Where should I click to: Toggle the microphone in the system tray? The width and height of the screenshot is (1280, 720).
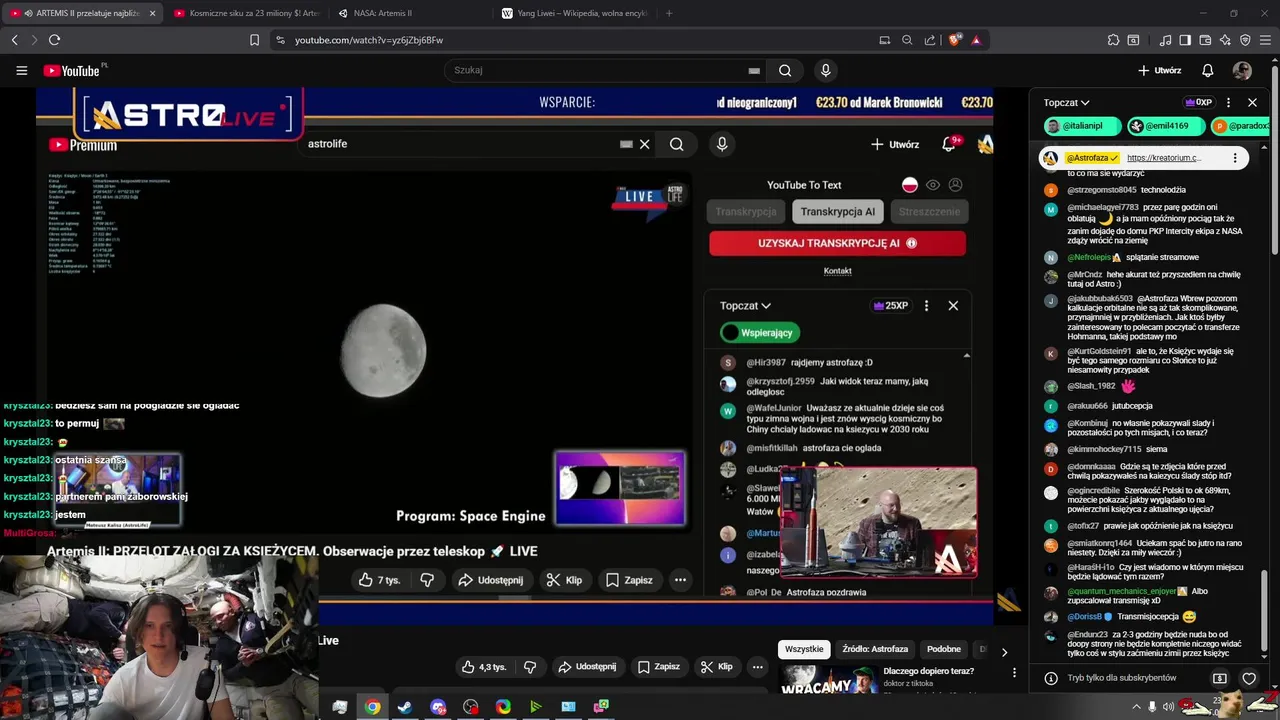(x=1152, y=707)
